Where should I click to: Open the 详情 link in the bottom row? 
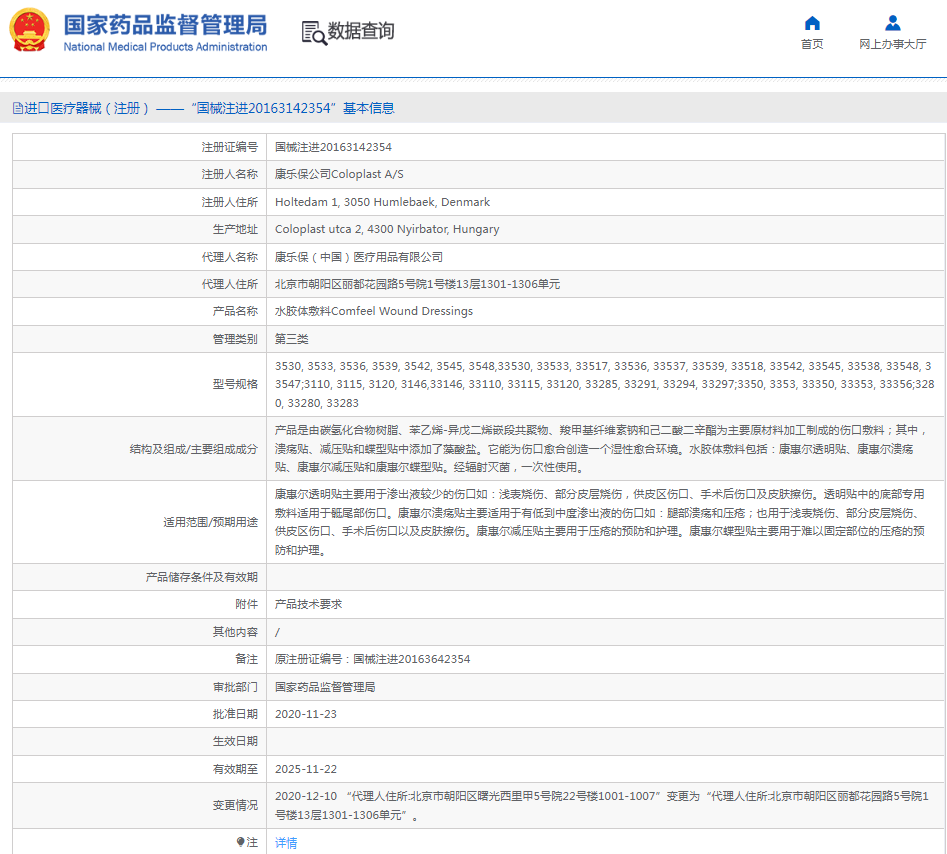tap(286, 843)
